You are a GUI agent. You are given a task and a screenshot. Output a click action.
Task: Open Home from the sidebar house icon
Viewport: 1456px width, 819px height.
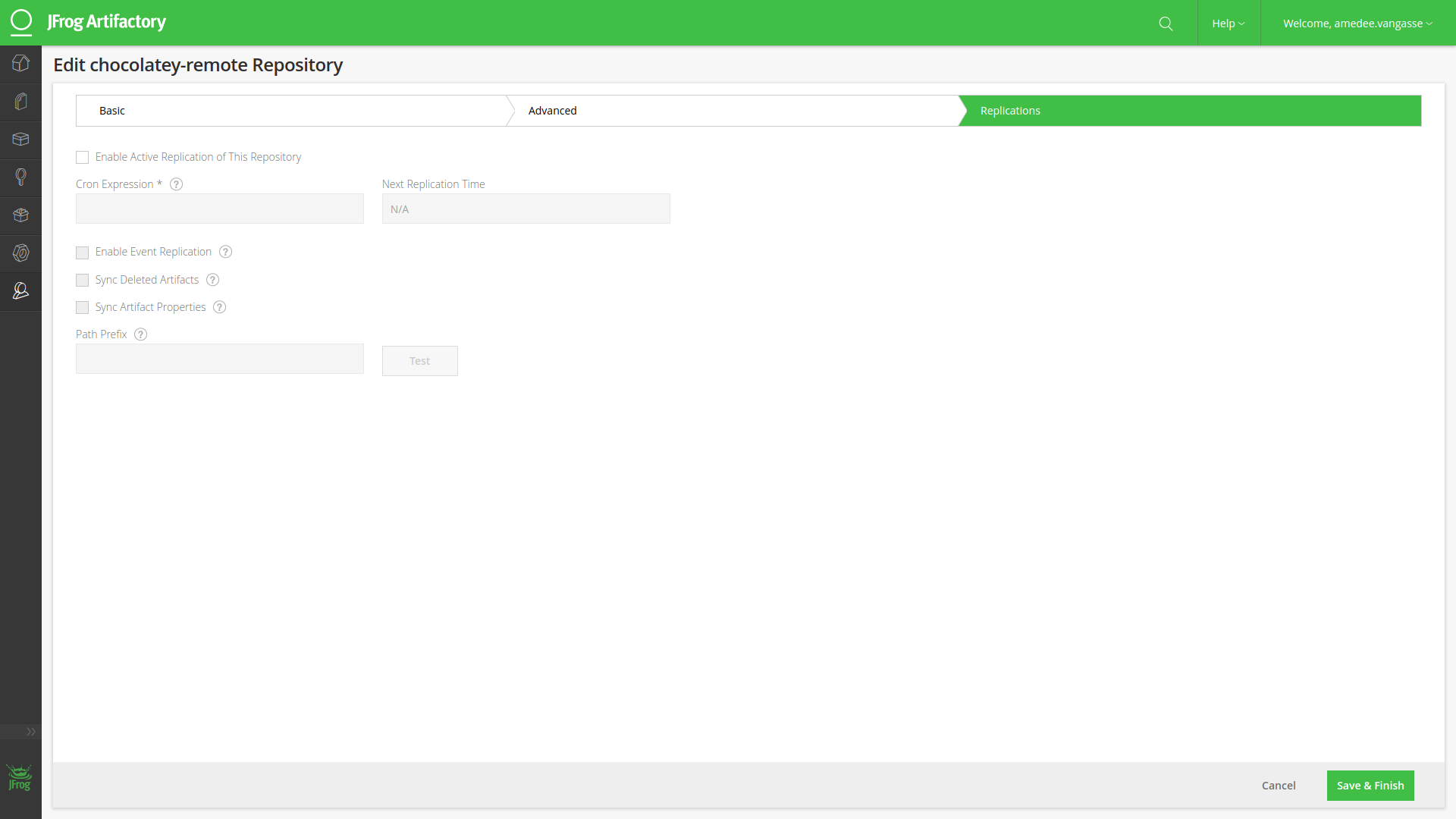pos(20,64)
